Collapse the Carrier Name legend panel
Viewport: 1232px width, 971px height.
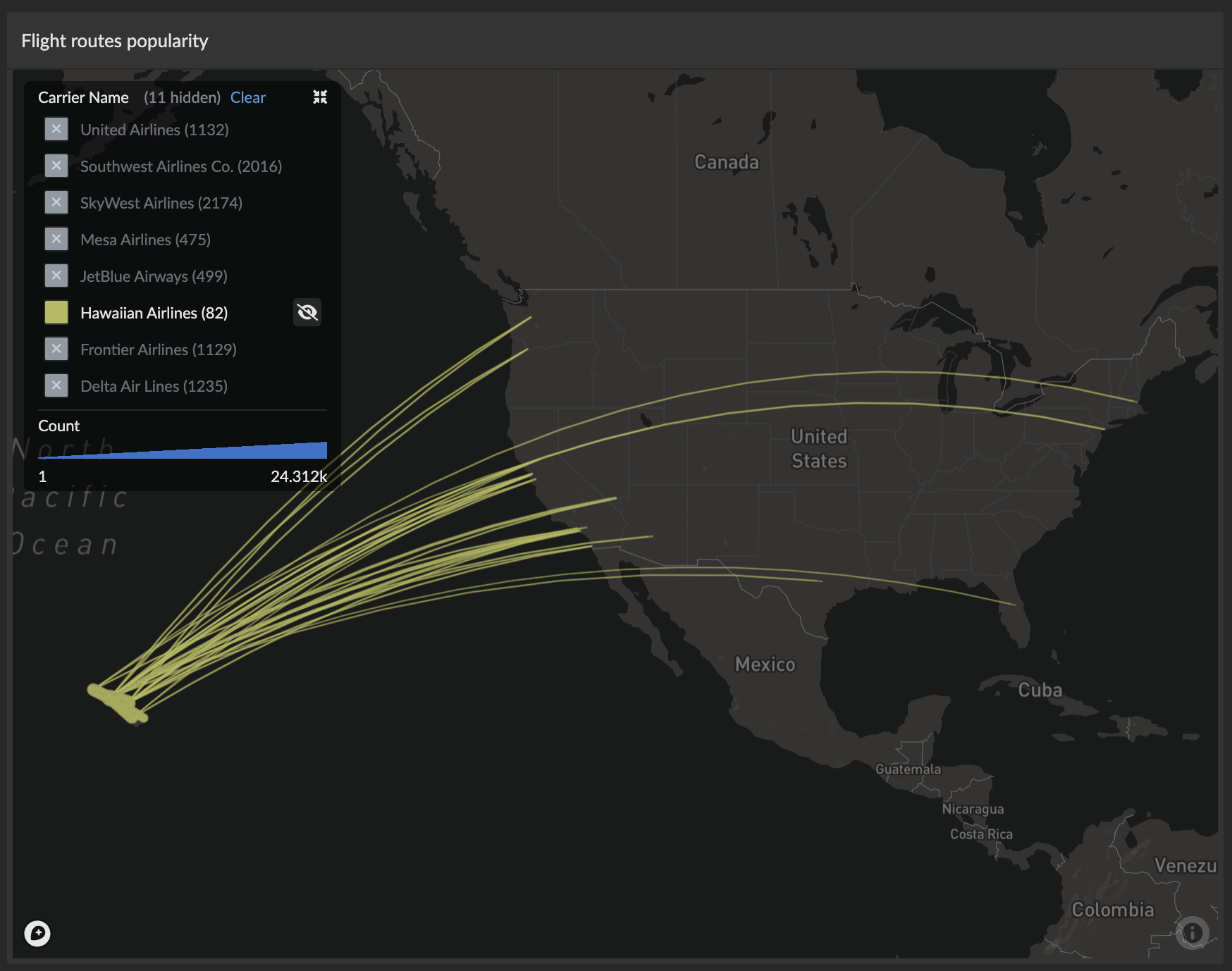tap(320, 97)
